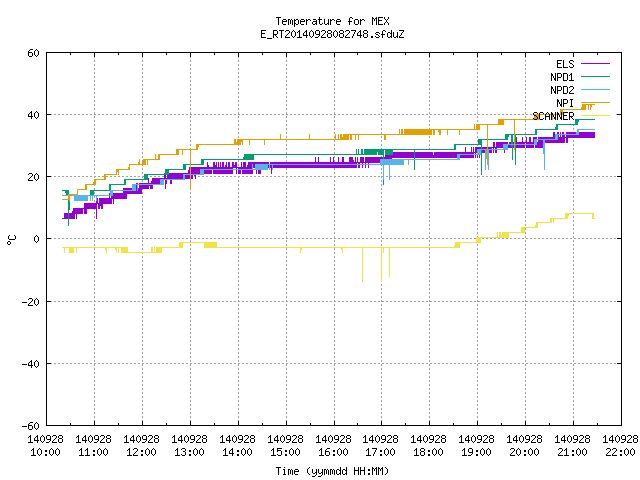Click the x-axis tick label 22:00
The height and width of the screenshot is (480, 640).
point(620,452)
